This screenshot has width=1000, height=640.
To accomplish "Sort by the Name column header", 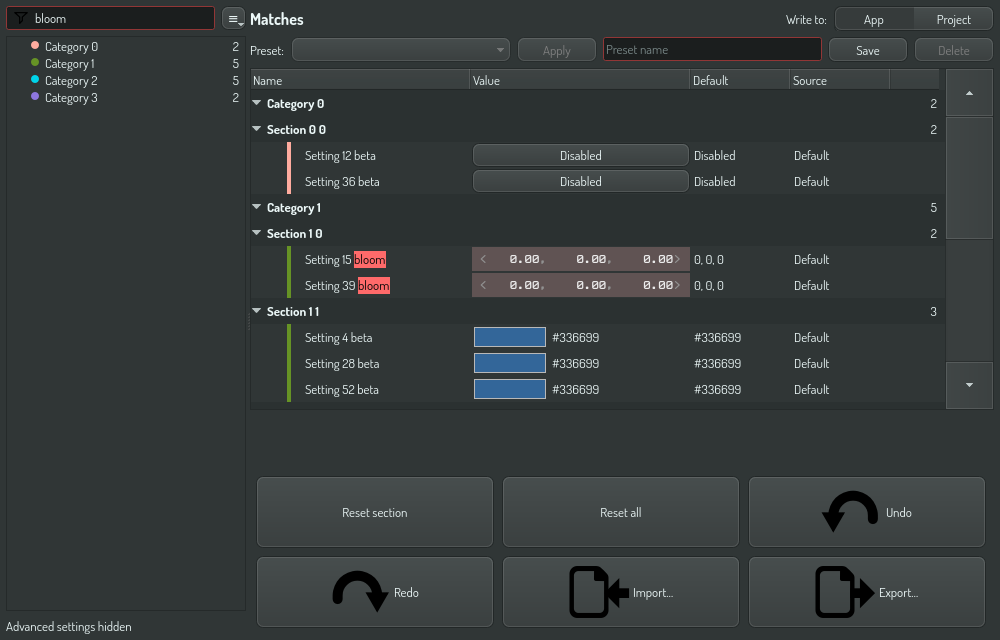I will 360,80.
